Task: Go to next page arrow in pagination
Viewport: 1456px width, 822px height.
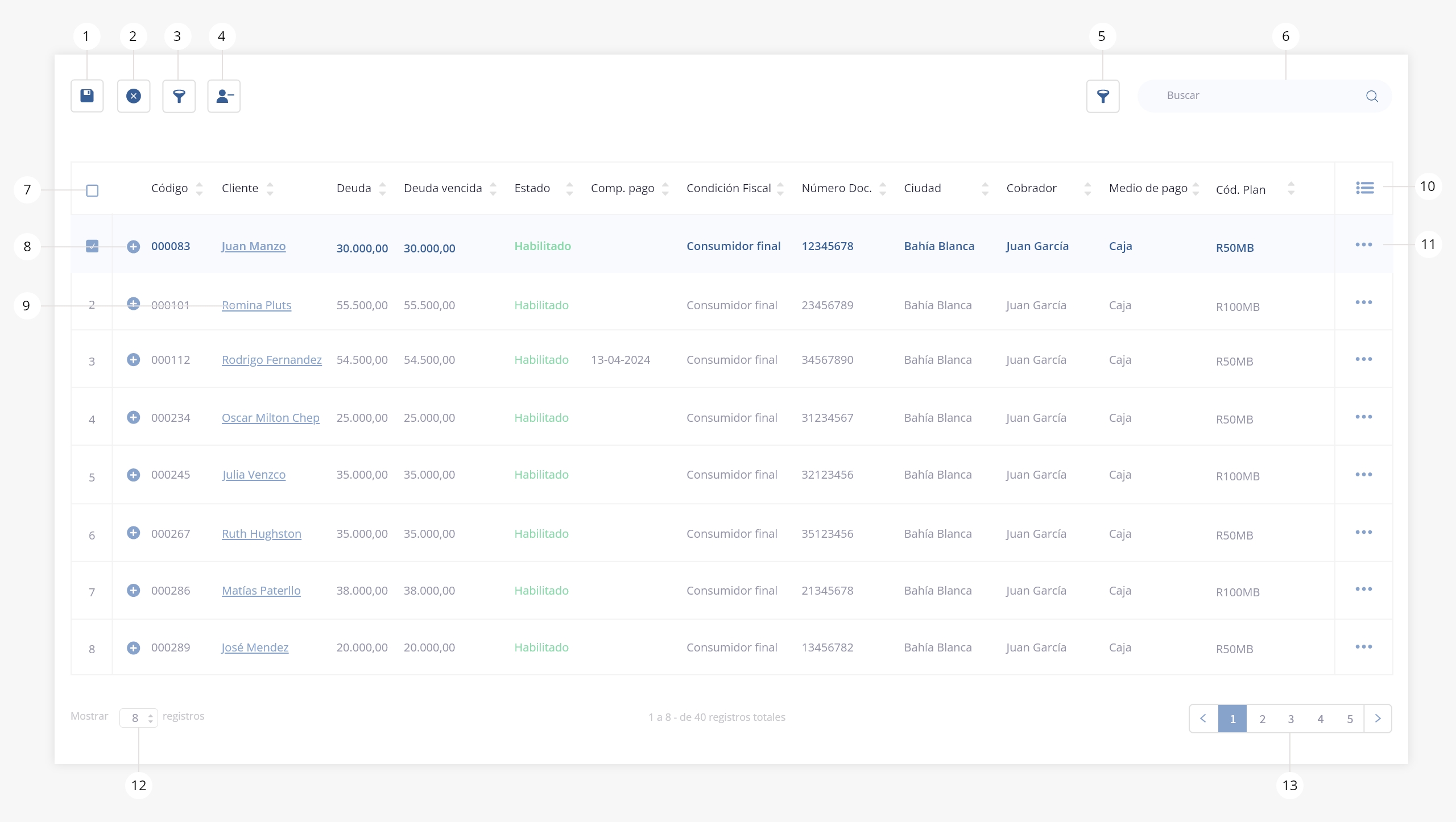Action: pos(1378,719)
